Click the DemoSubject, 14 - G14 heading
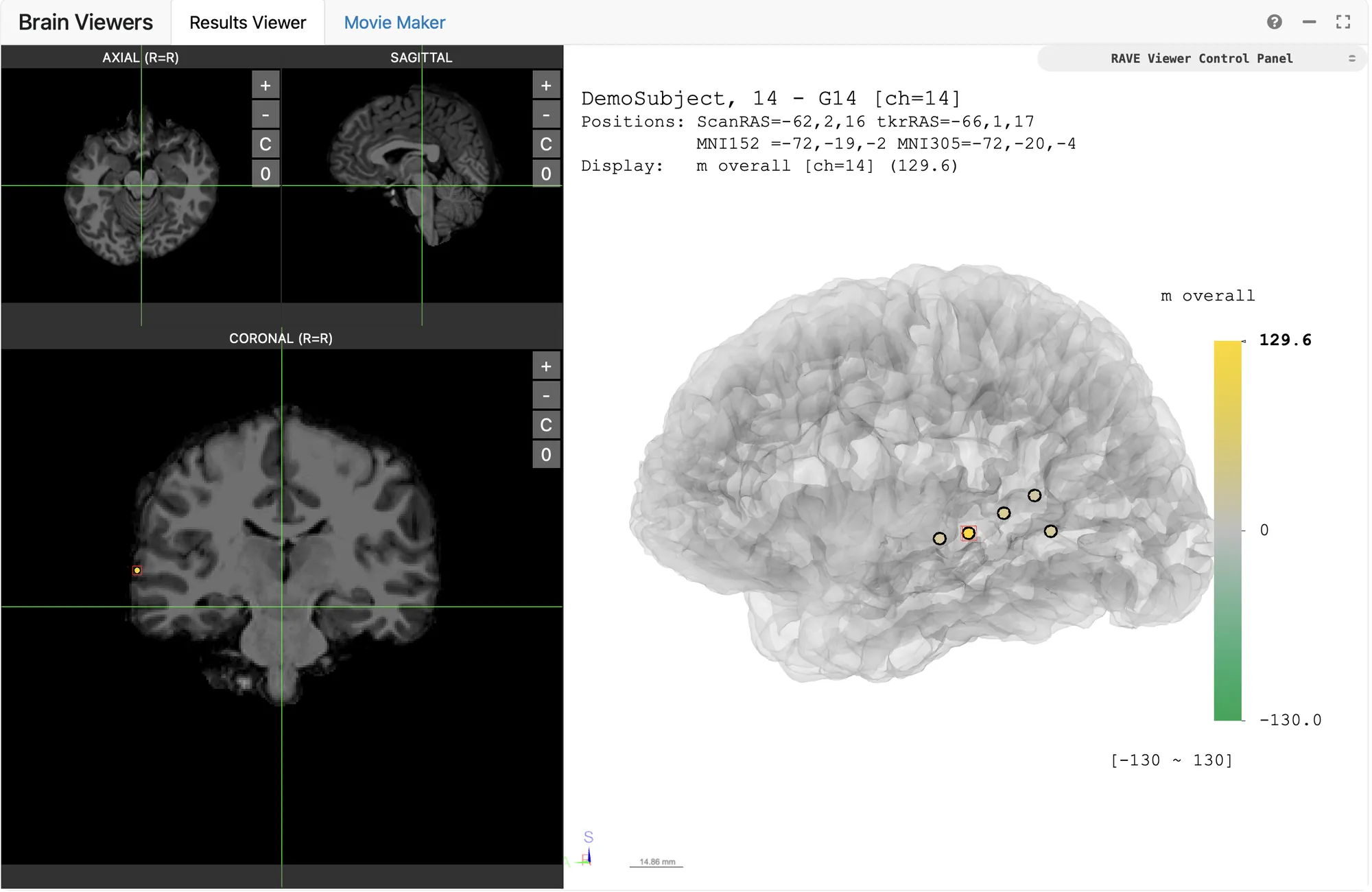1372x892 pixels. click(770, 99)
